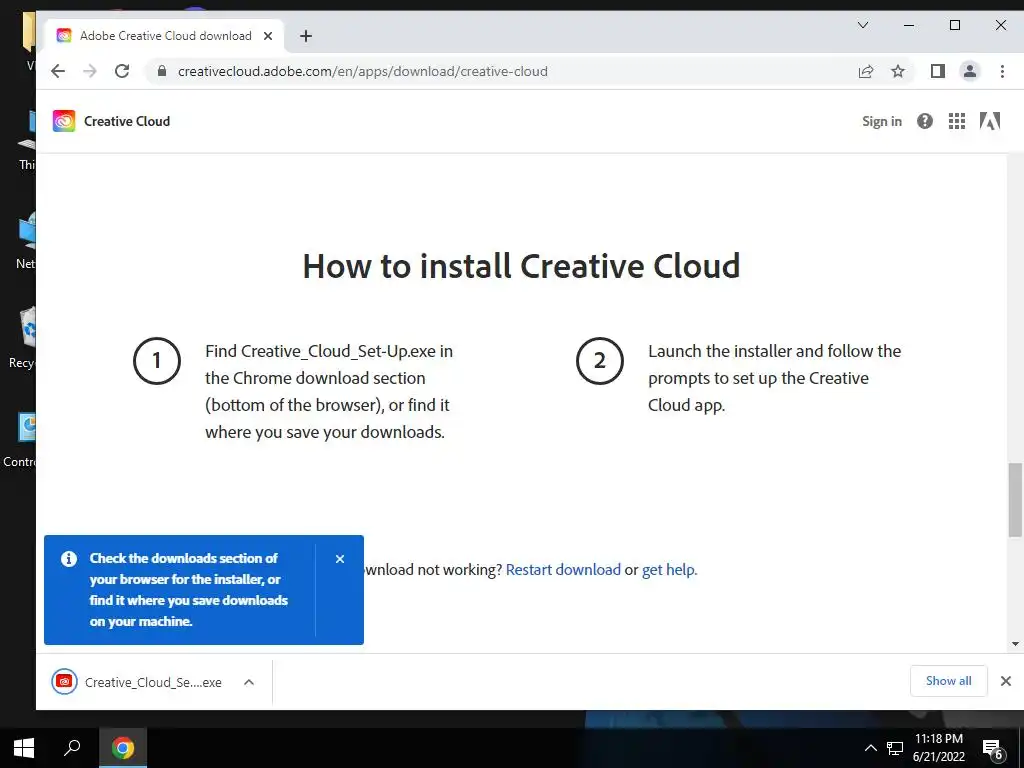The image size is (1024, 768).
Task: Click the Creative Cloud header title
Action: (x=127, y=121)
